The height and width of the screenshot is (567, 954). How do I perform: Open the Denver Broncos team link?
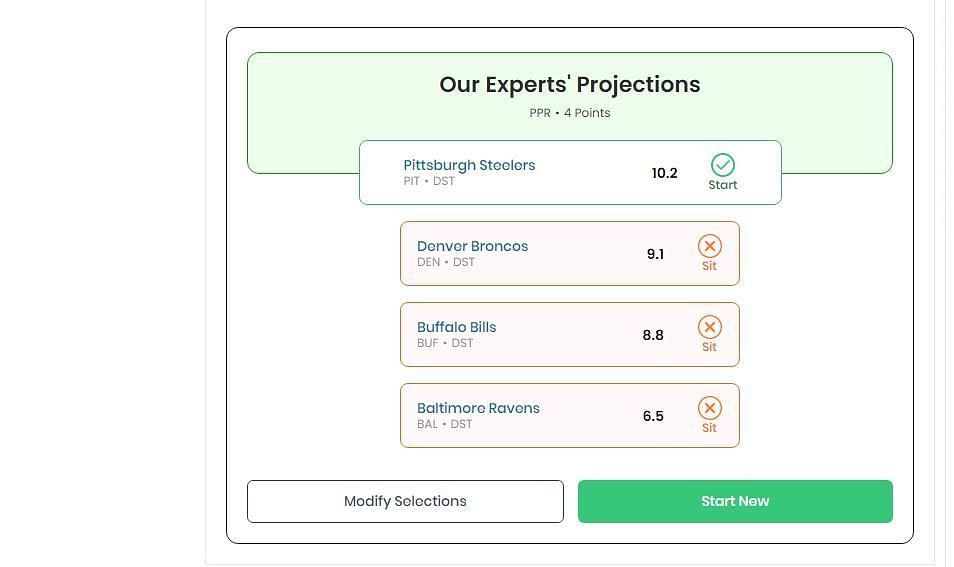click(x=472, y=246)
